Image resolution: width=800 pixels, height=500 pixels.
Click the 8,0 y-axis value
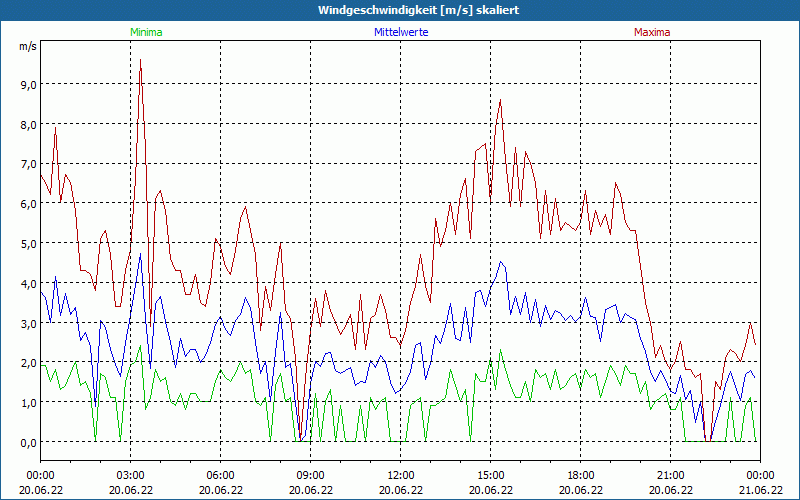[x=29, y=124]
